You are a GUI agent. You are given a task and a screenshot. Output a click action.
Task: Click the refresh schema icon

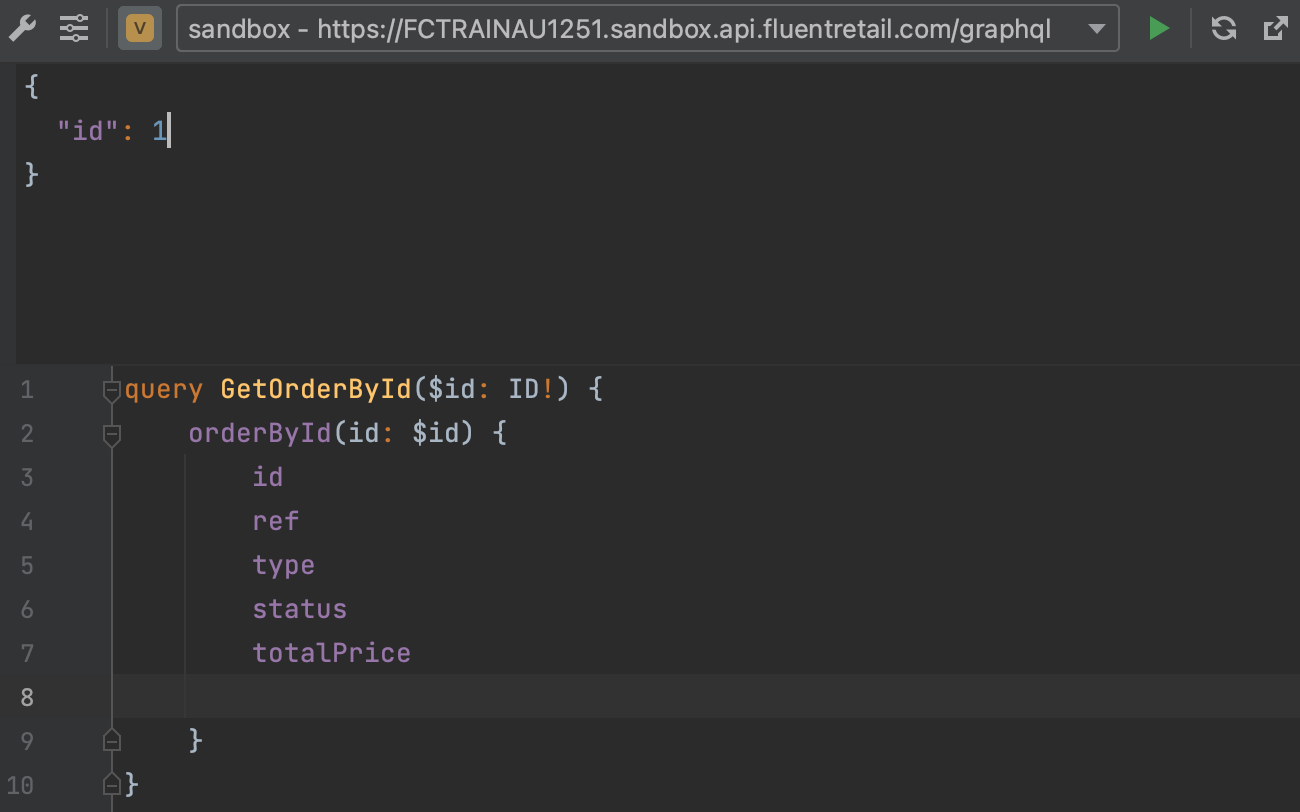click(x=1223, y=29)
